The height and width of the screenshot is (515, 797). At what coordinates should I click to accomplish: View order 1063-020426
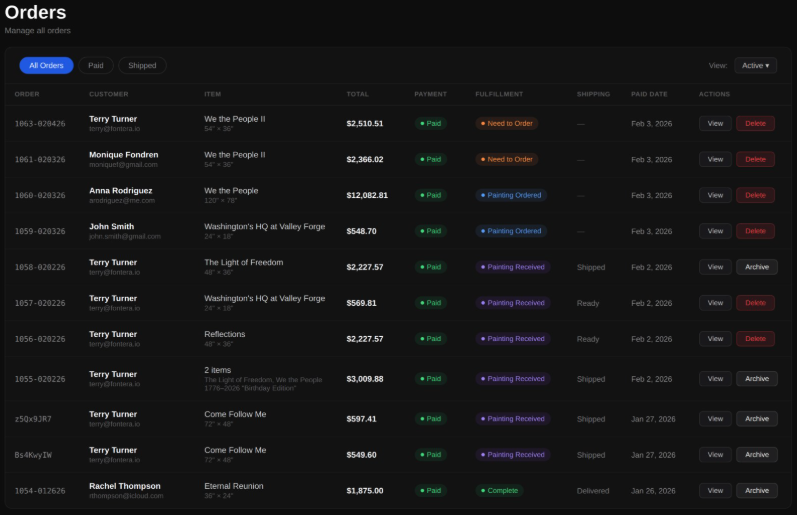click(x=714, y=123)
